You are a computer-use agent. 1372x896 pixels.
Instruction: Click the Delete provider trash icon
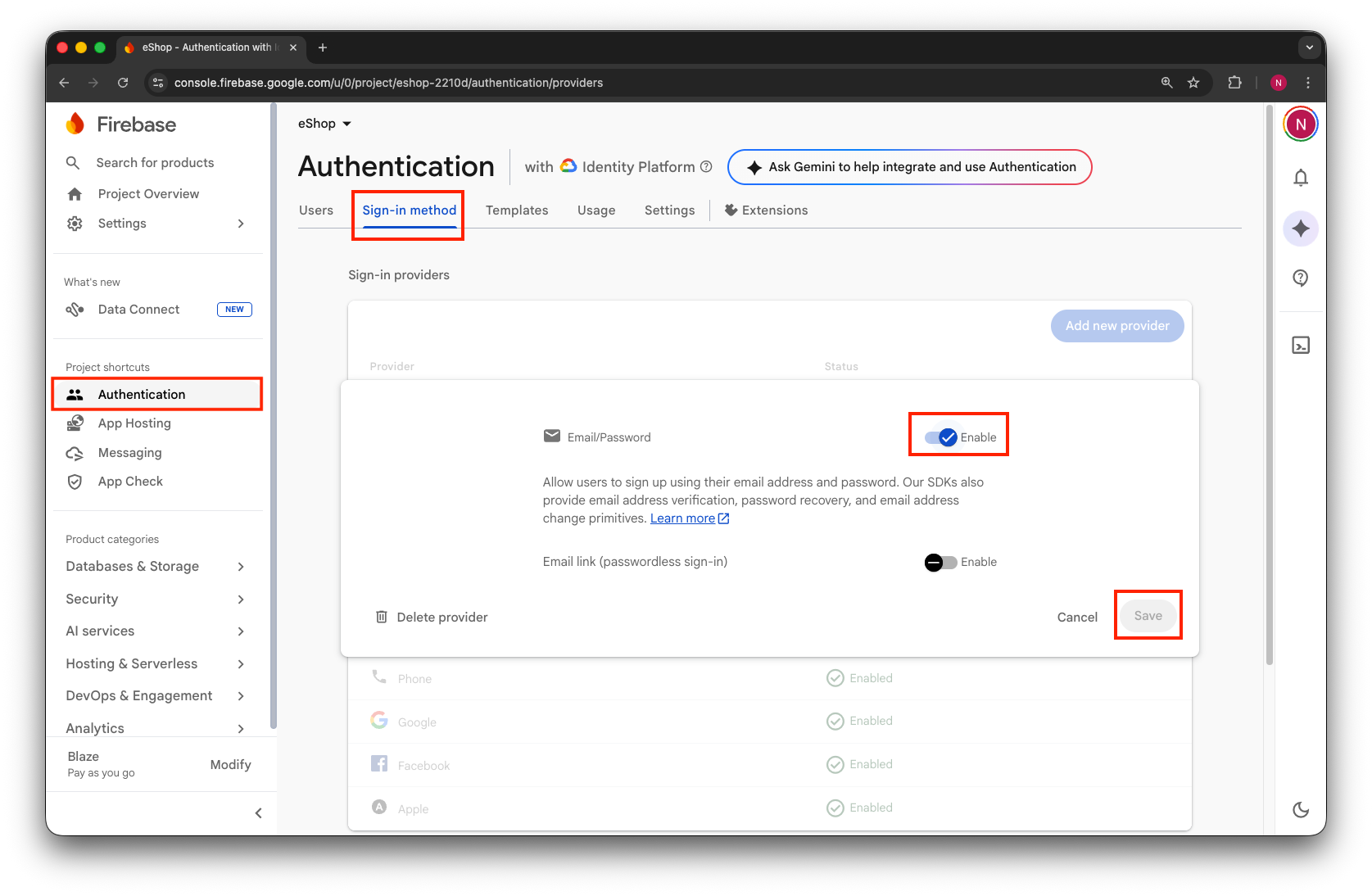tap(382, 617)
